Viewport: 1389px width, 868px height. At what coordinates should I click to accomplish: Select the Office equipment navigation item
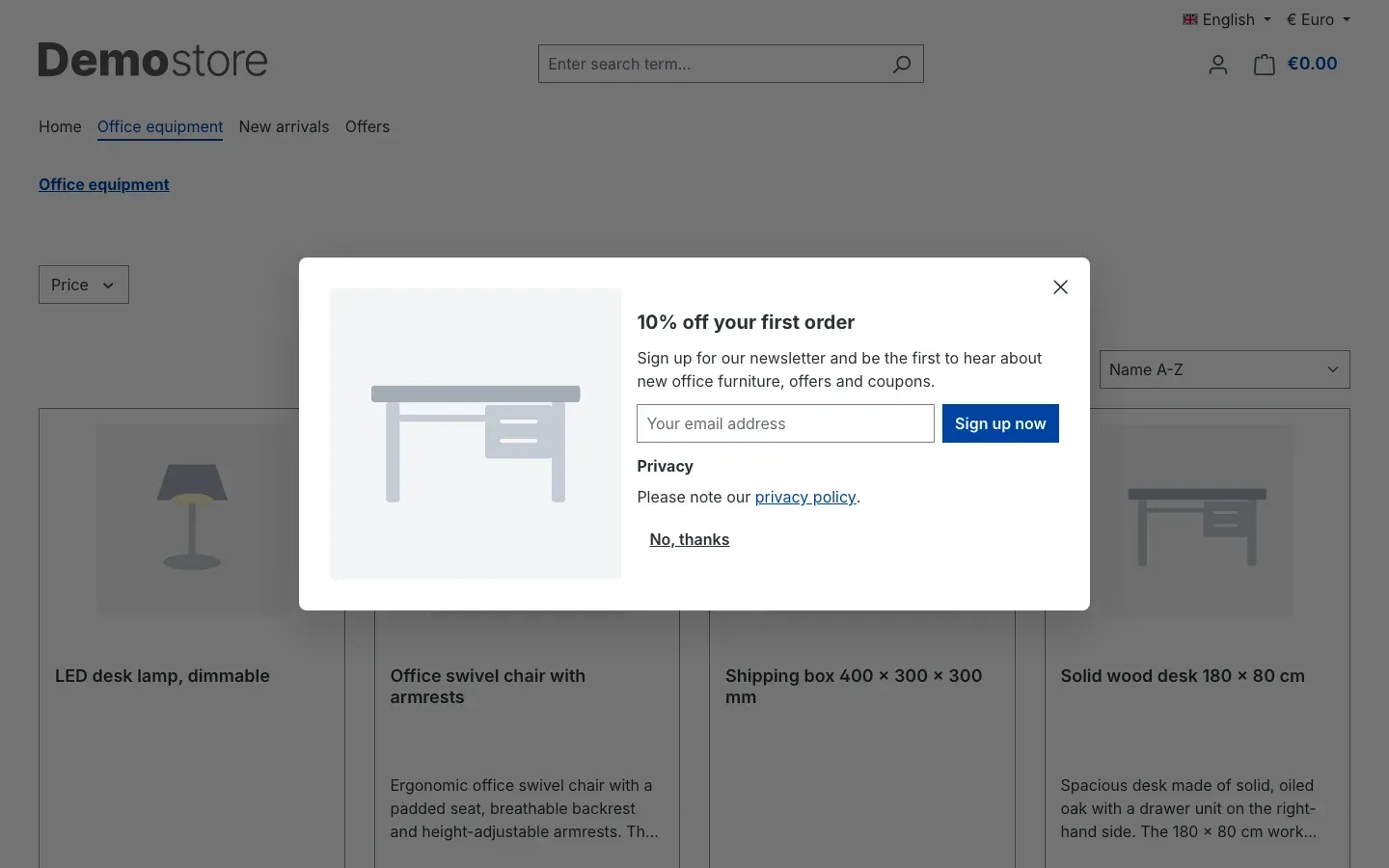click(160, 127)
